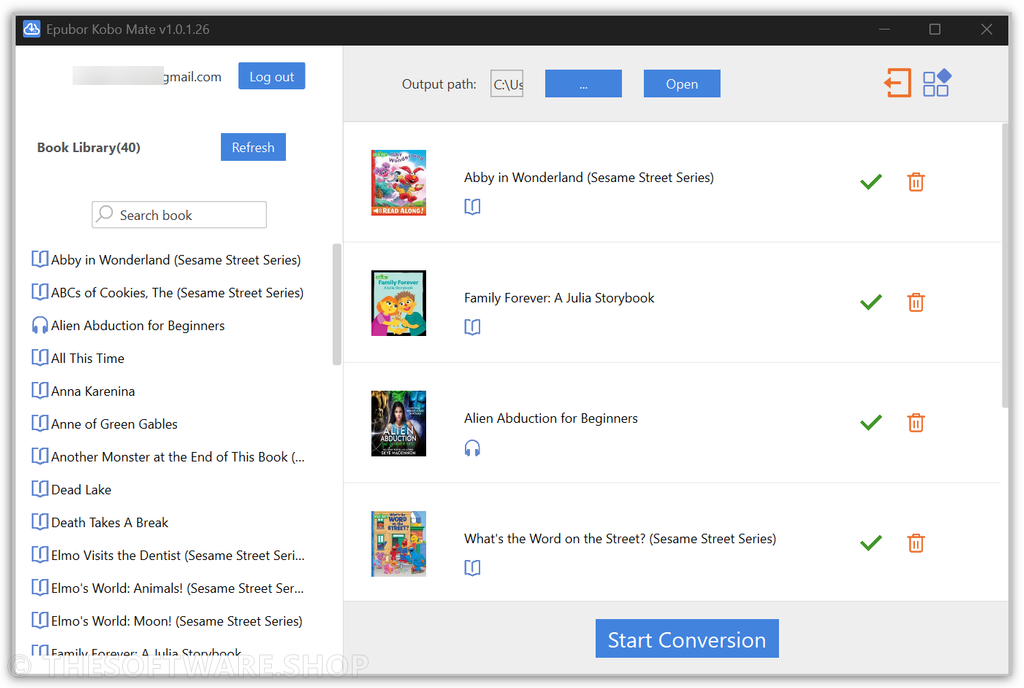Viewport: 1024px width, 688px height.
Task: Click Epubor Kobo Mate app logo in title bar
Action: click(x=31, y=29)
